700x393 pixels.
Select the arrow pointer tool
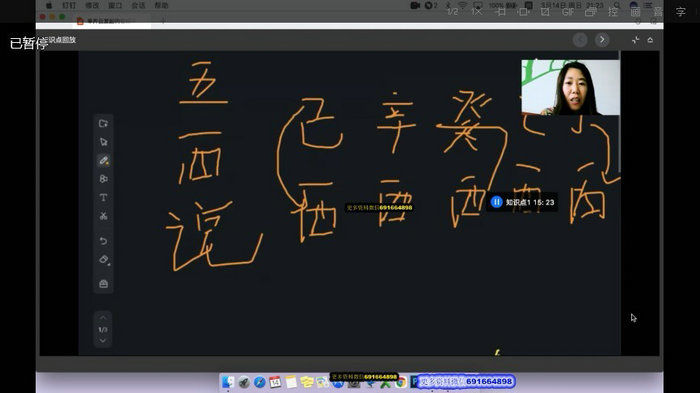coord(104,142)
